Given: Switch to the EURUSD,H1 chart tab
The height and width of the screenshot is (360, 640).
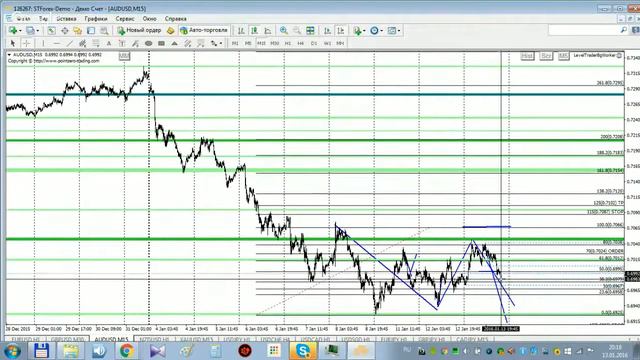Looking at the screenshot, I should (25, 340).
